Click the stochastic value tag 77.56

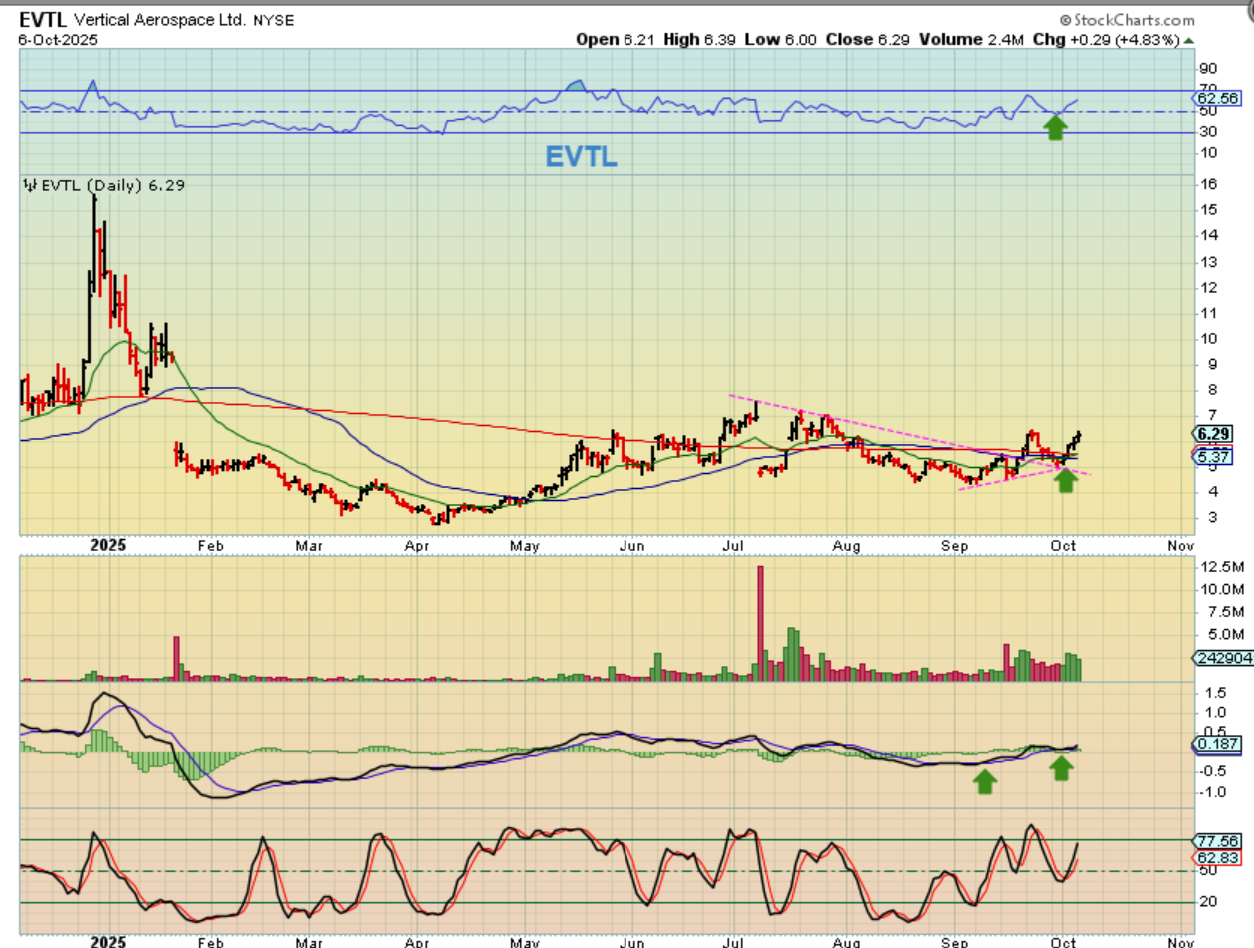click(x=1216, y=841)
